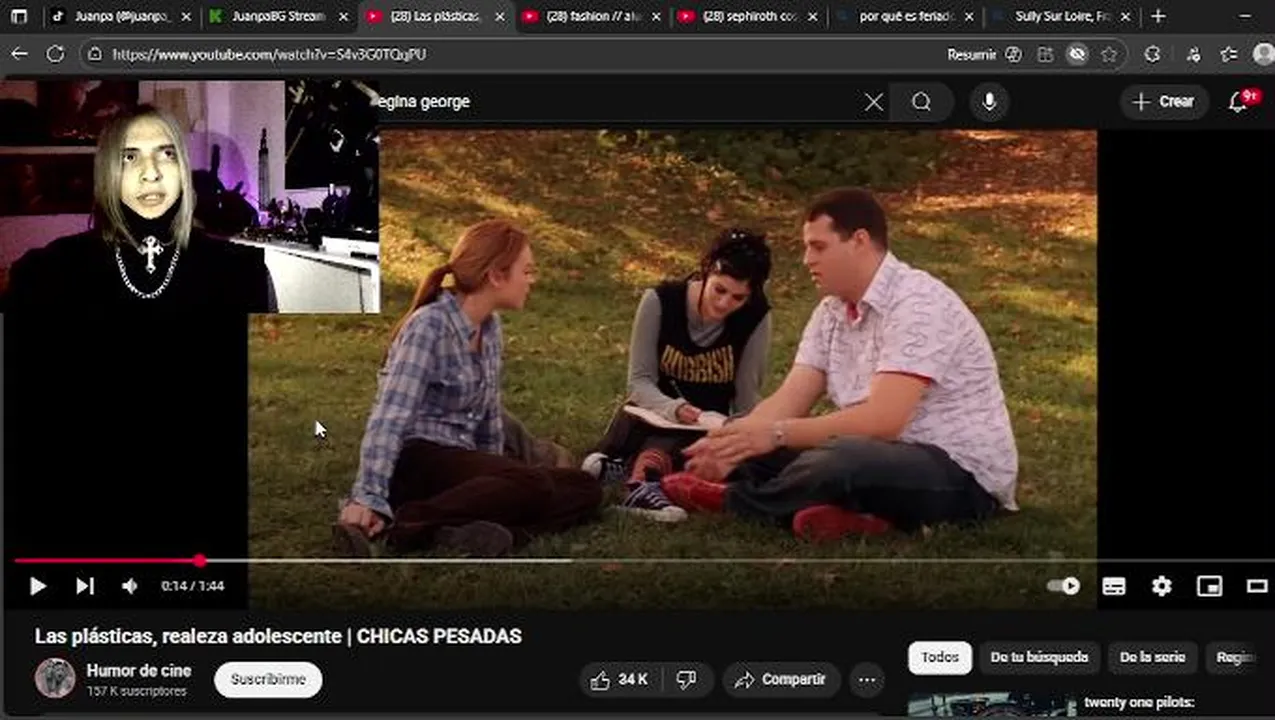Mute the video volume speaker icon
Image resolution: width=1275 pixels, height=720 pixels.
pyautogui.click(x=129, y=586)
